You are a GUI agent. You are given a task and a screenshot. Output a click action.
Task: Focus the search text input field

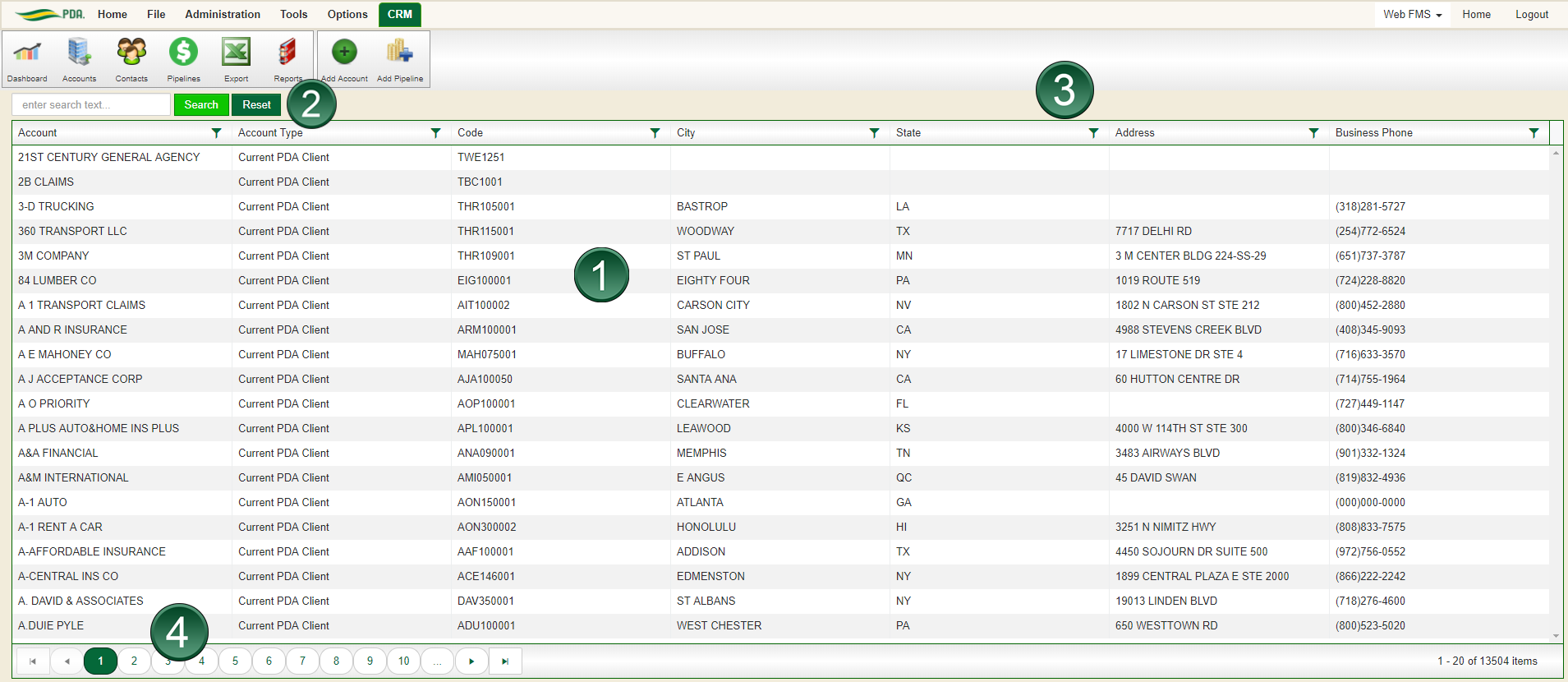pyautogui.click(x=91, y=105)
